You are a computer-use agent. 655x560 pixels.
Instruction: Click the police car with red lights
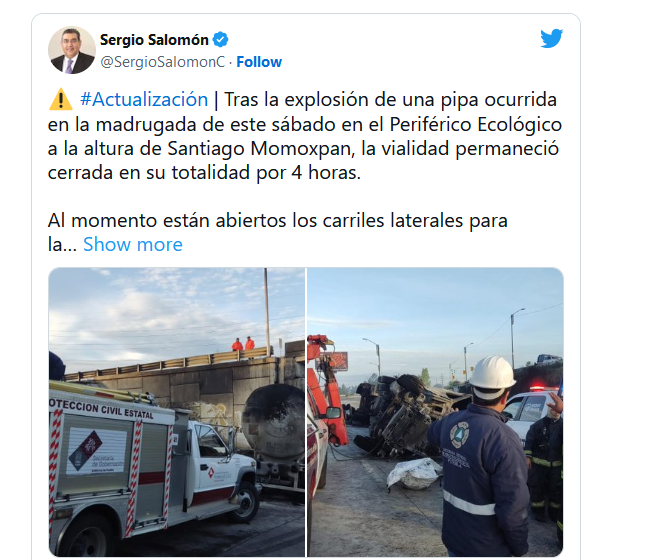click(x=531, y=409)
